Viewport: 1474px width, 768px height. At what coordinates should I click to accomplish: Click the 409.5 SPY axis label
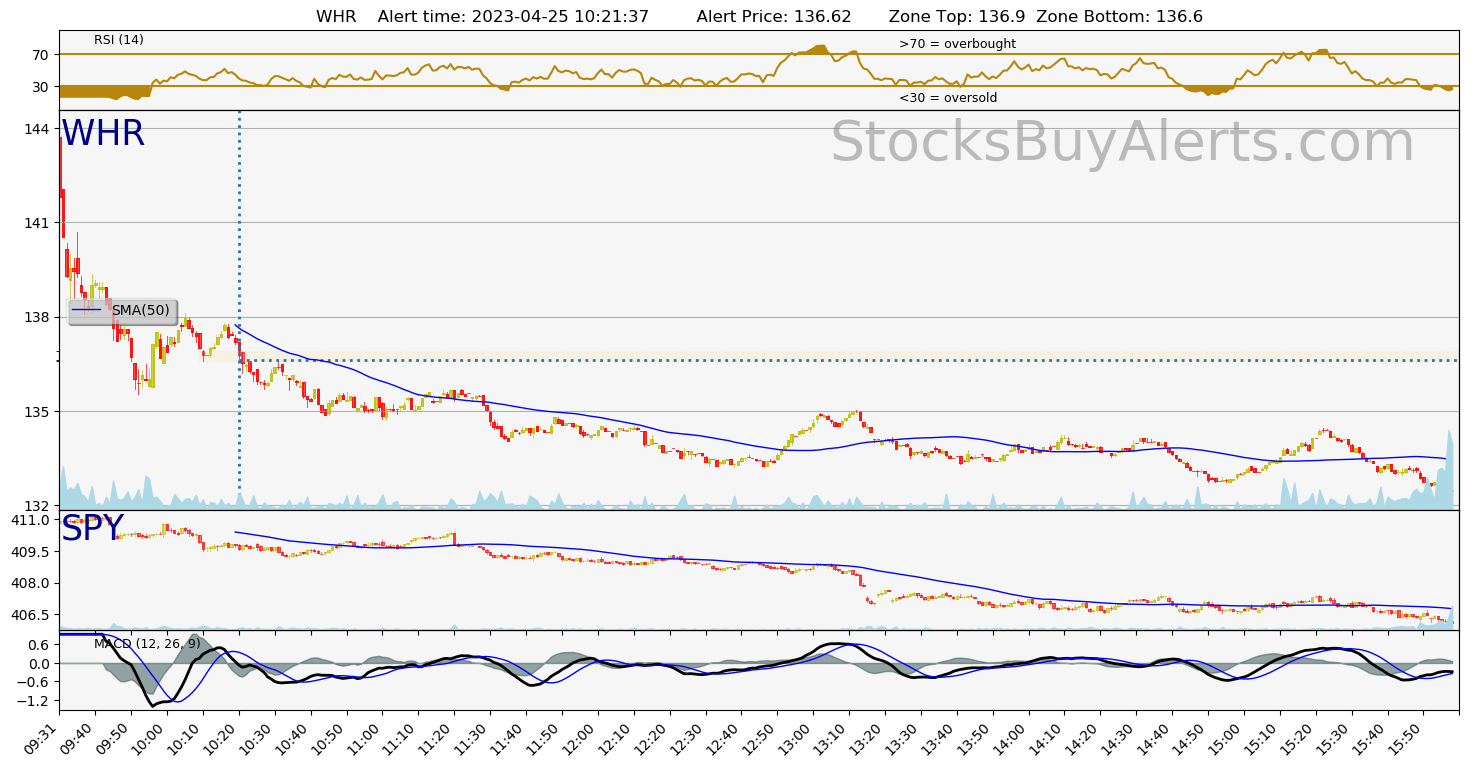pos(31,552)
